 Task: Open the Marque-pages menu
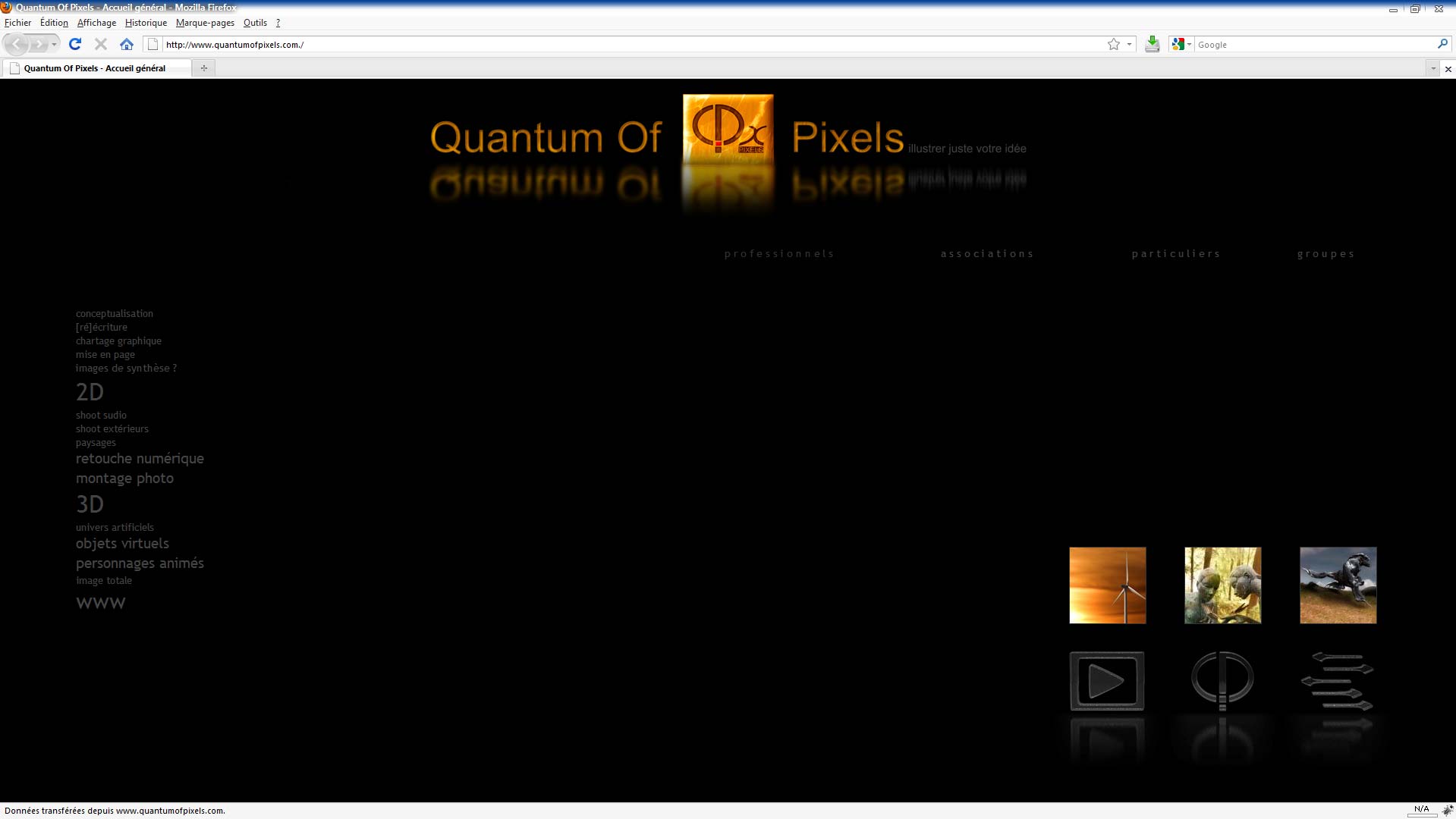[205, 23]
